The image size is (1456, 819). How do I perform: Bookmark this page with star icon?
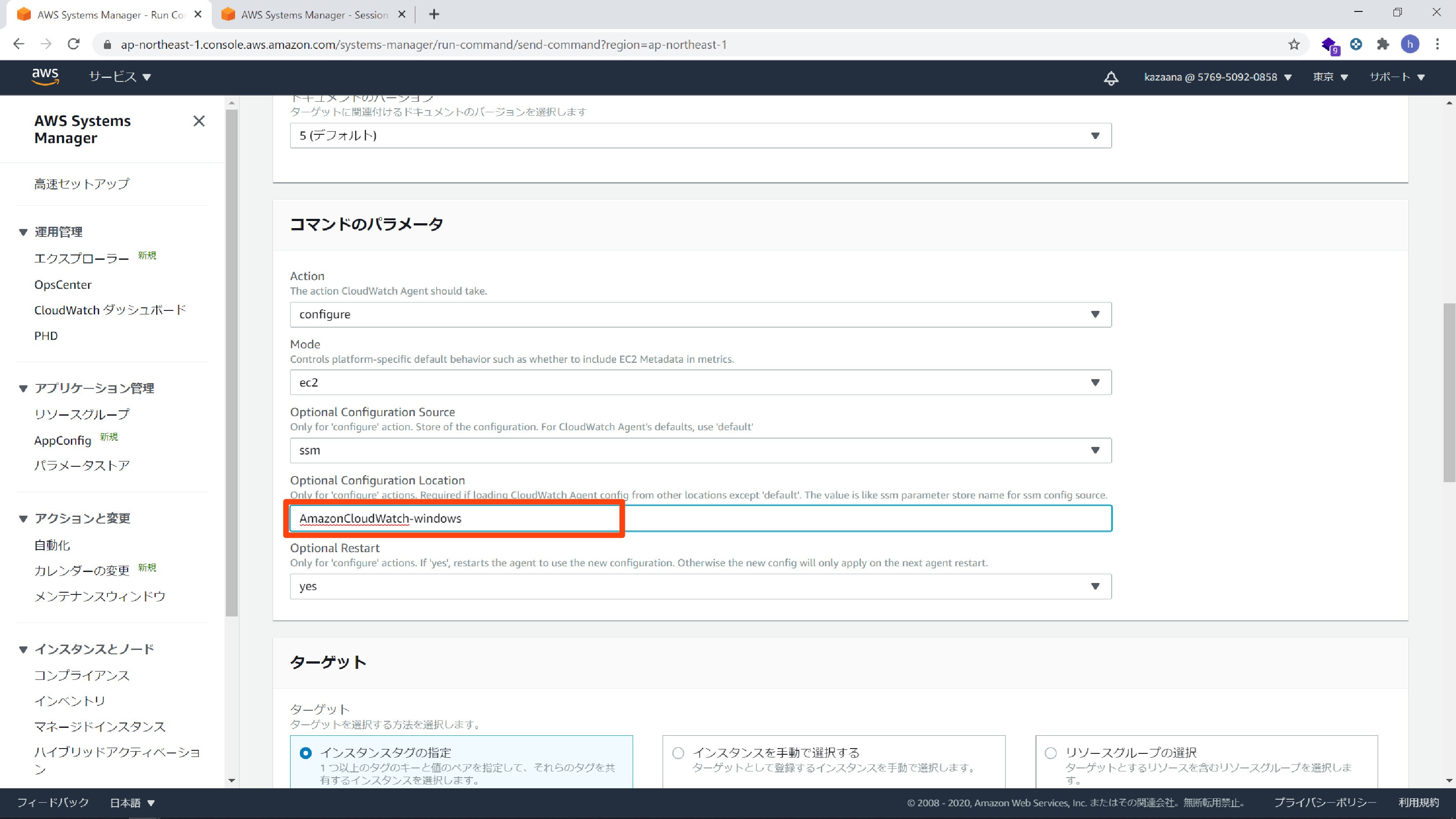coord(1294,44)
